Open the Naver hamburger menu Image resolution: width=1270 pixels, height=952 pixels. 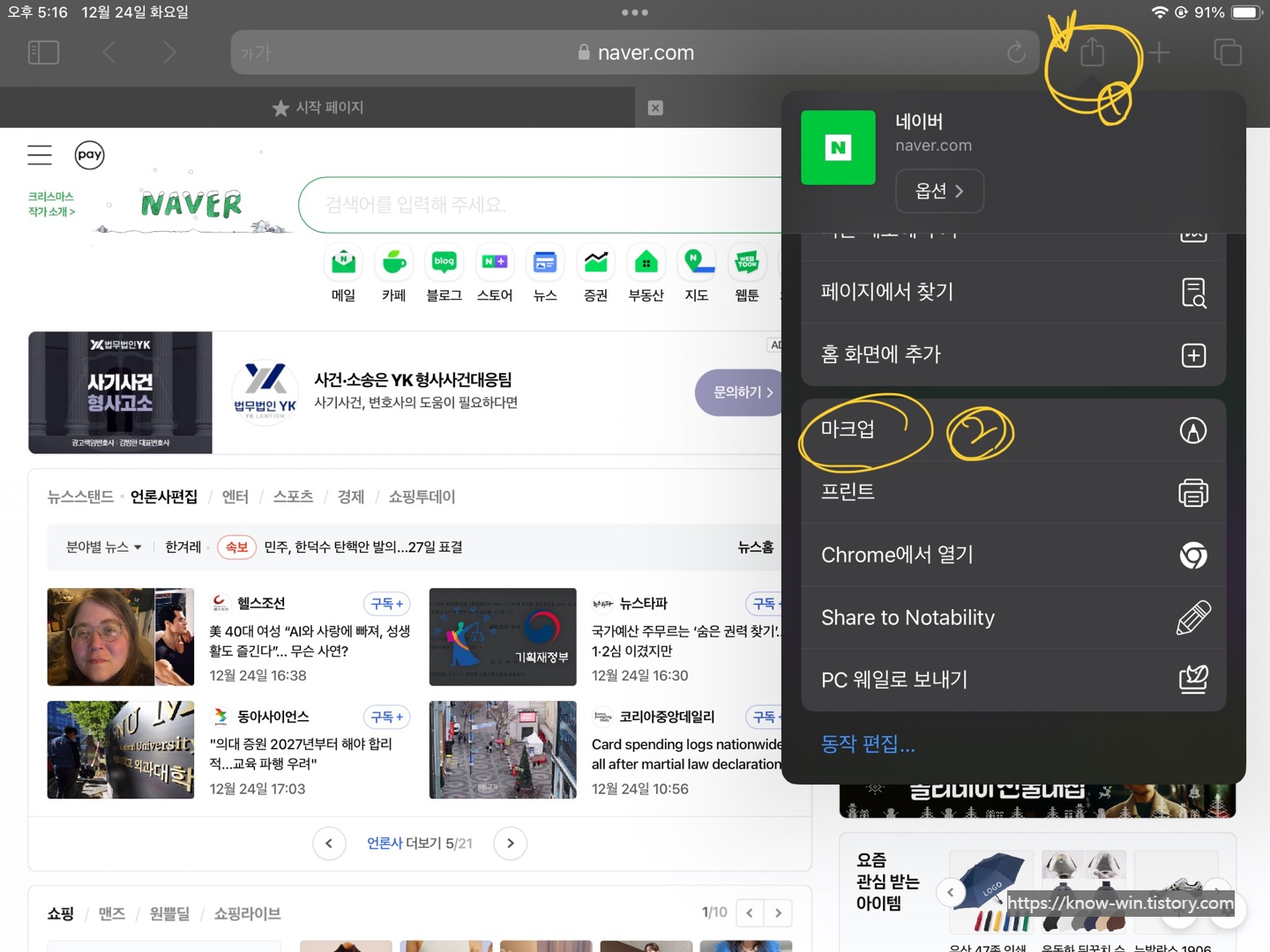pyautogui.click(x=40, y=155)
